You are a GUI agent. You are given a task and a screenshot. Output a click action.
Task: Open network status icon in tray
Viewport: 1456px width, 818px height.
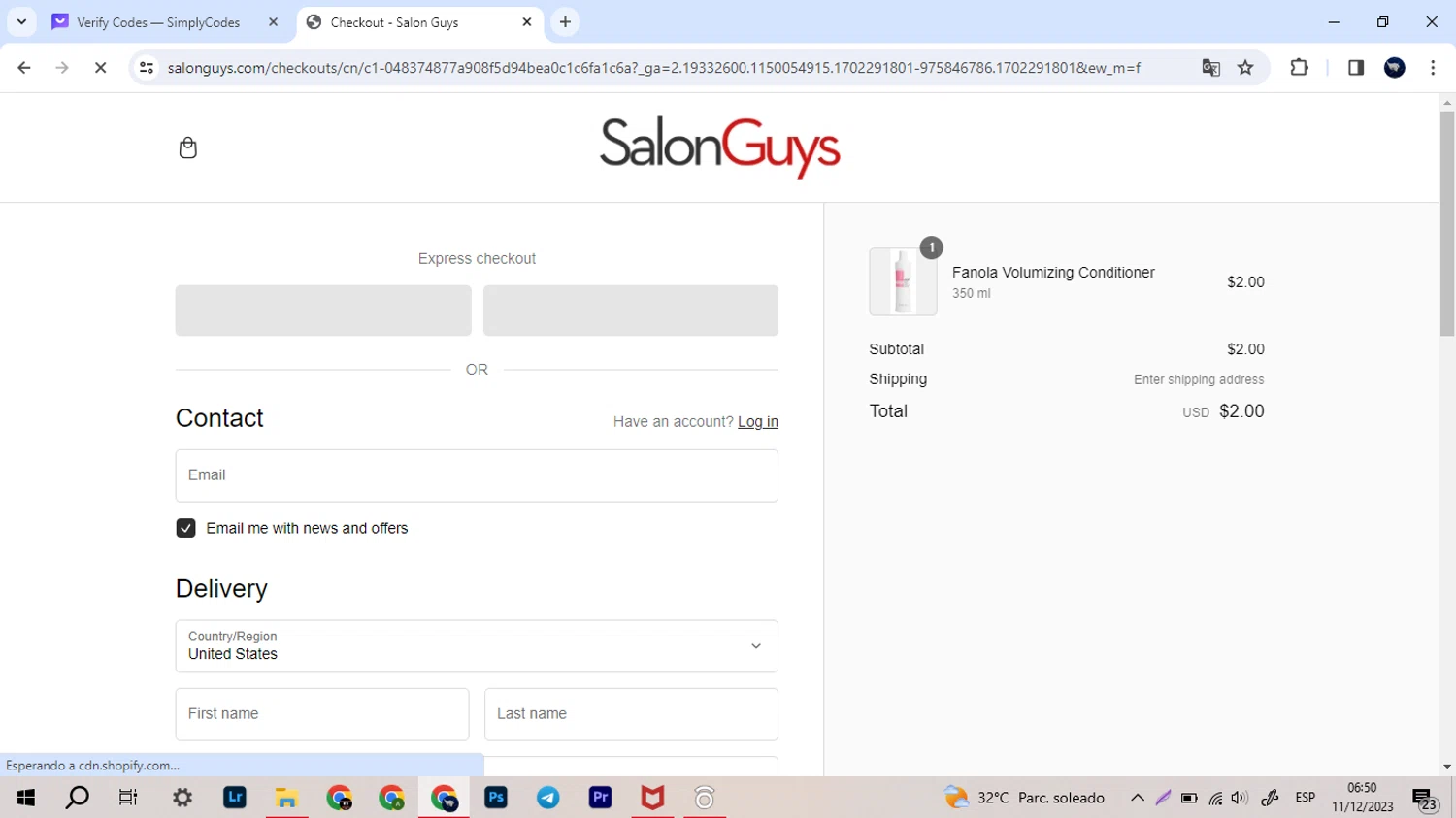click(1215, 799)
